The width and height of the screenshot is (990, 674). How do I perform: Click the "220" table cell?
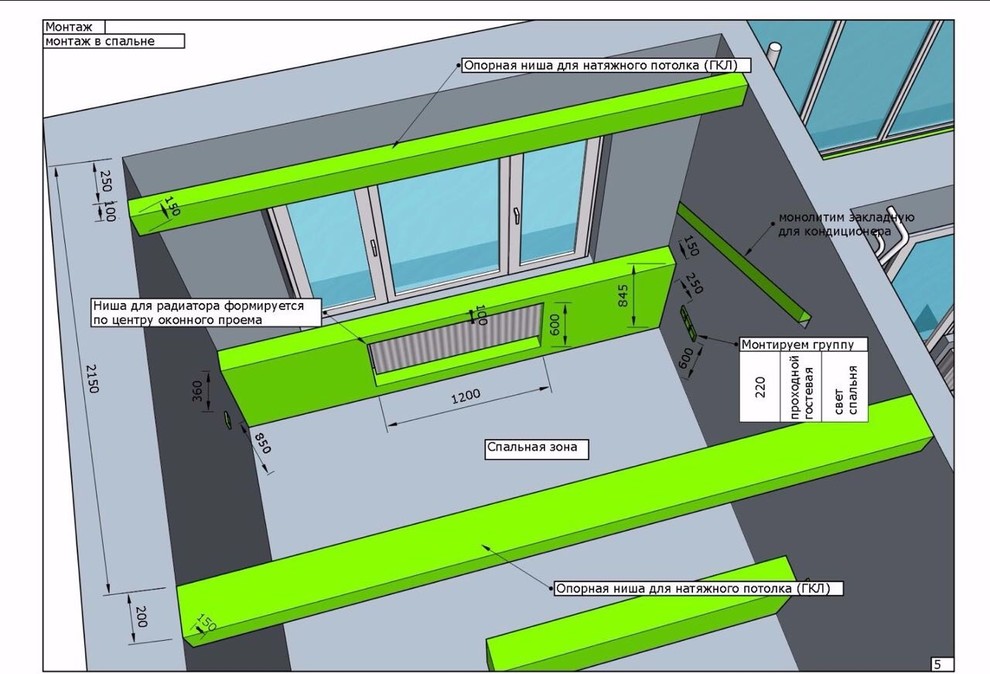pyautogui.click(x=761, y=387)
